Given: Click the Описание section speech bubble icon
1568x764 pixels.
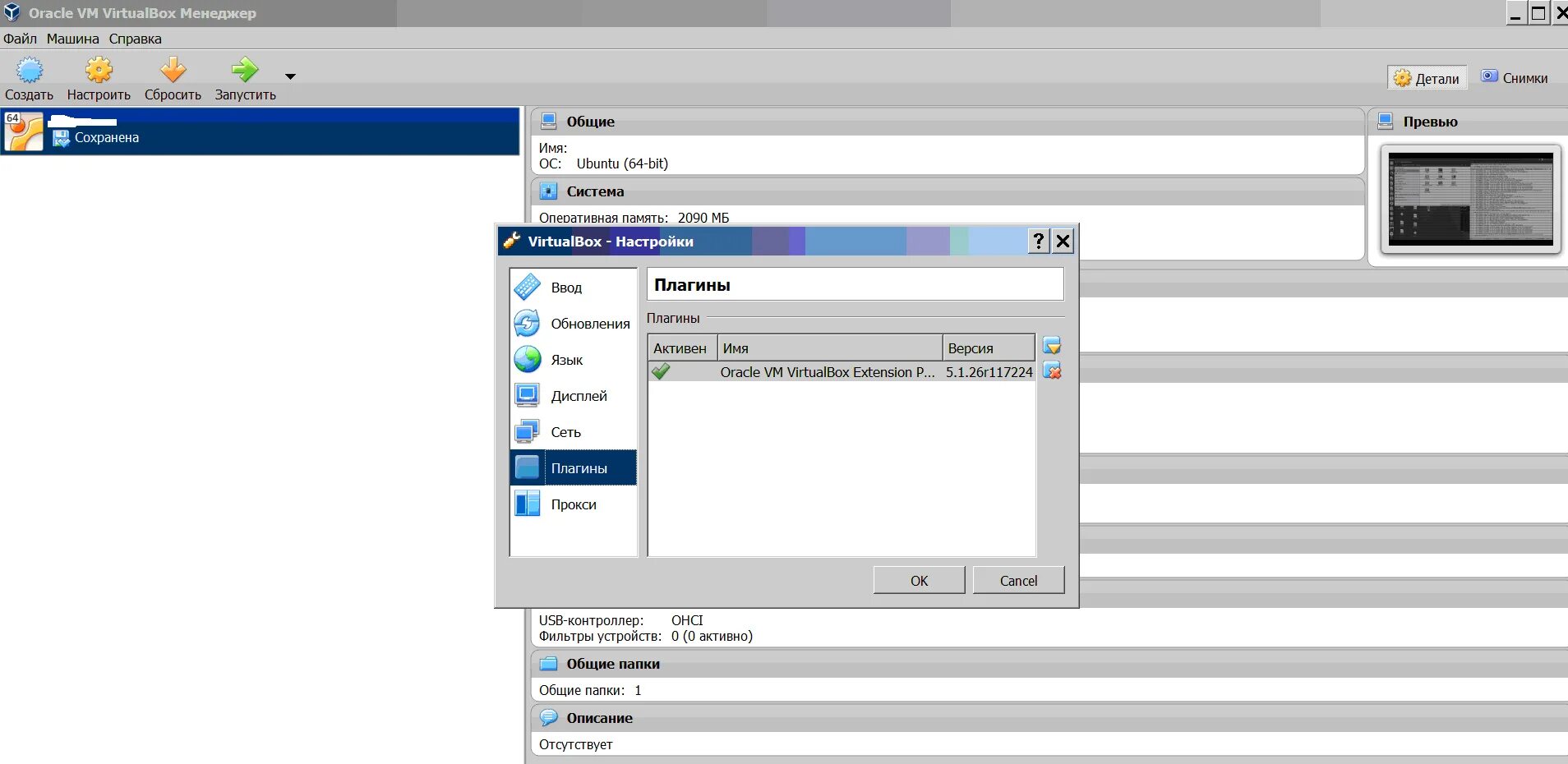Looking at the screenshot, I should coord(548,718).
